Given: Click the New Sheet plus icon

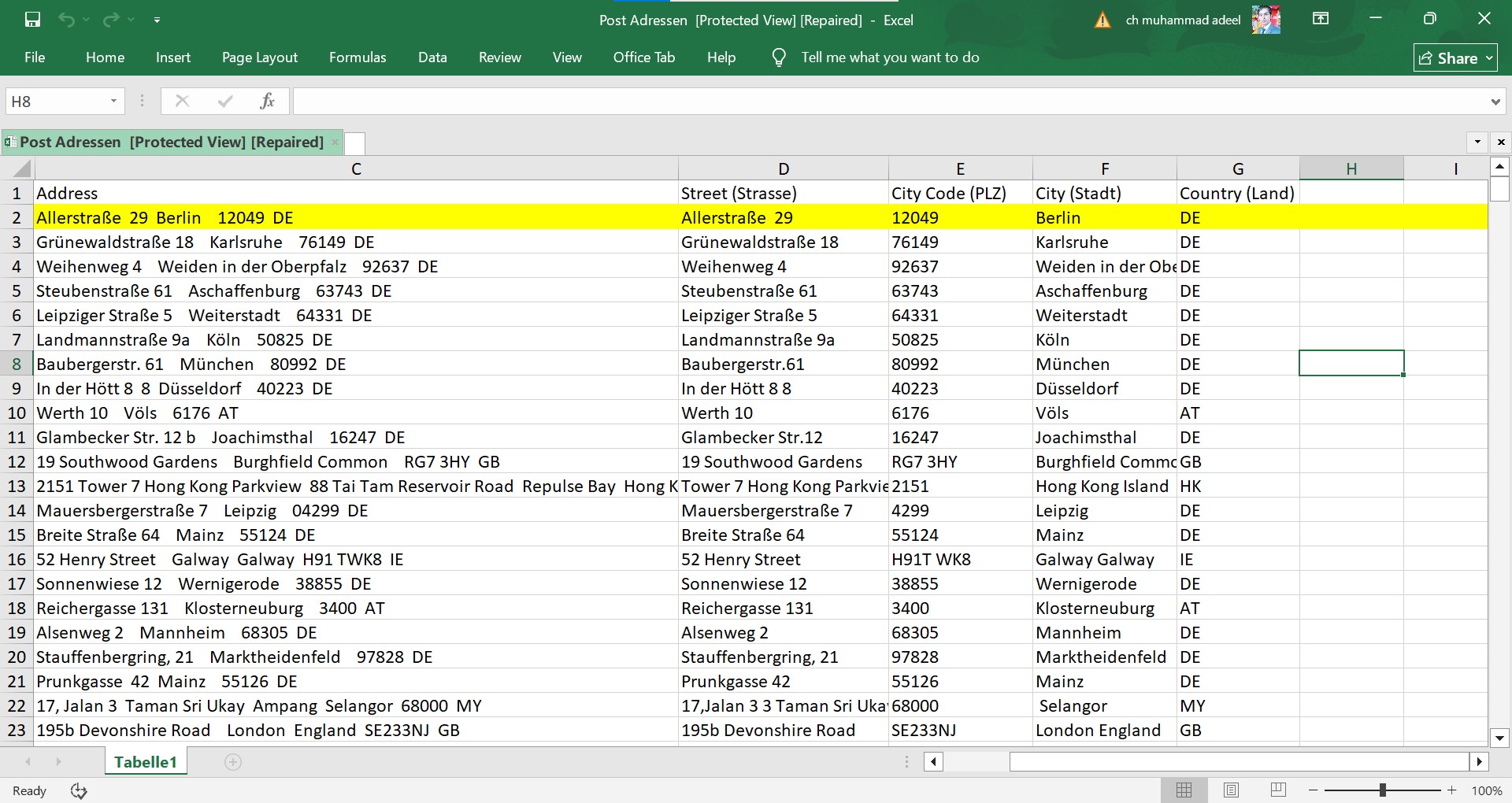Looking at the screenshot, I should pos(233,761).
